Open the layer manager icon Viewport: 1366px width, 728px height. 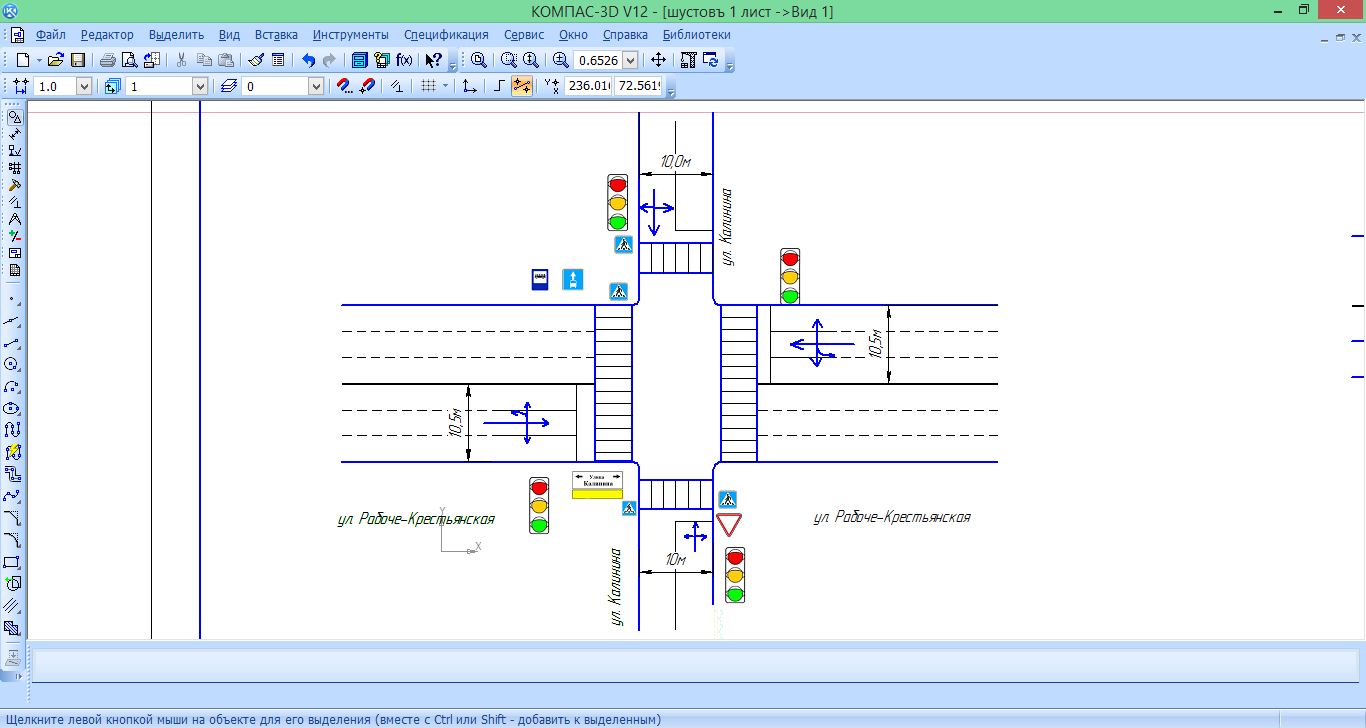229,87
